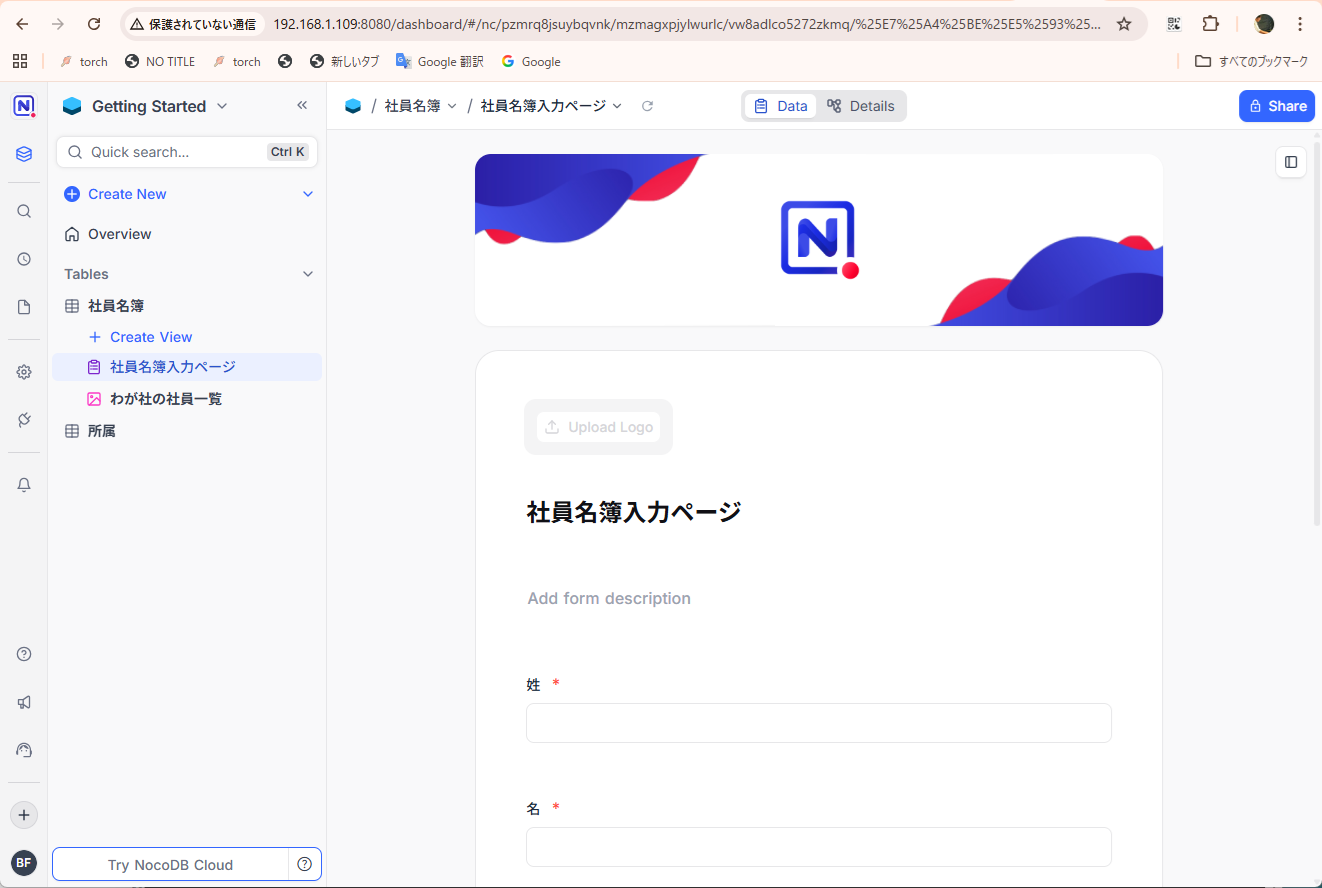Collapse the left sidebar with double chevron

tap(302, 106)
